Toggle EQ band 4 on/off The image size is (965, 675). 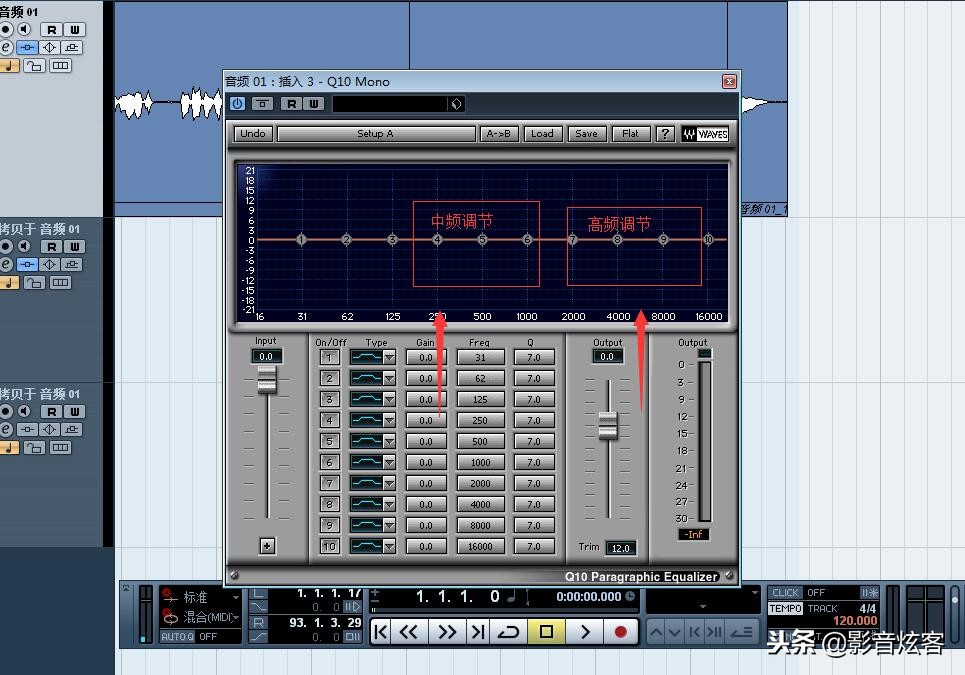click(329, 420)
